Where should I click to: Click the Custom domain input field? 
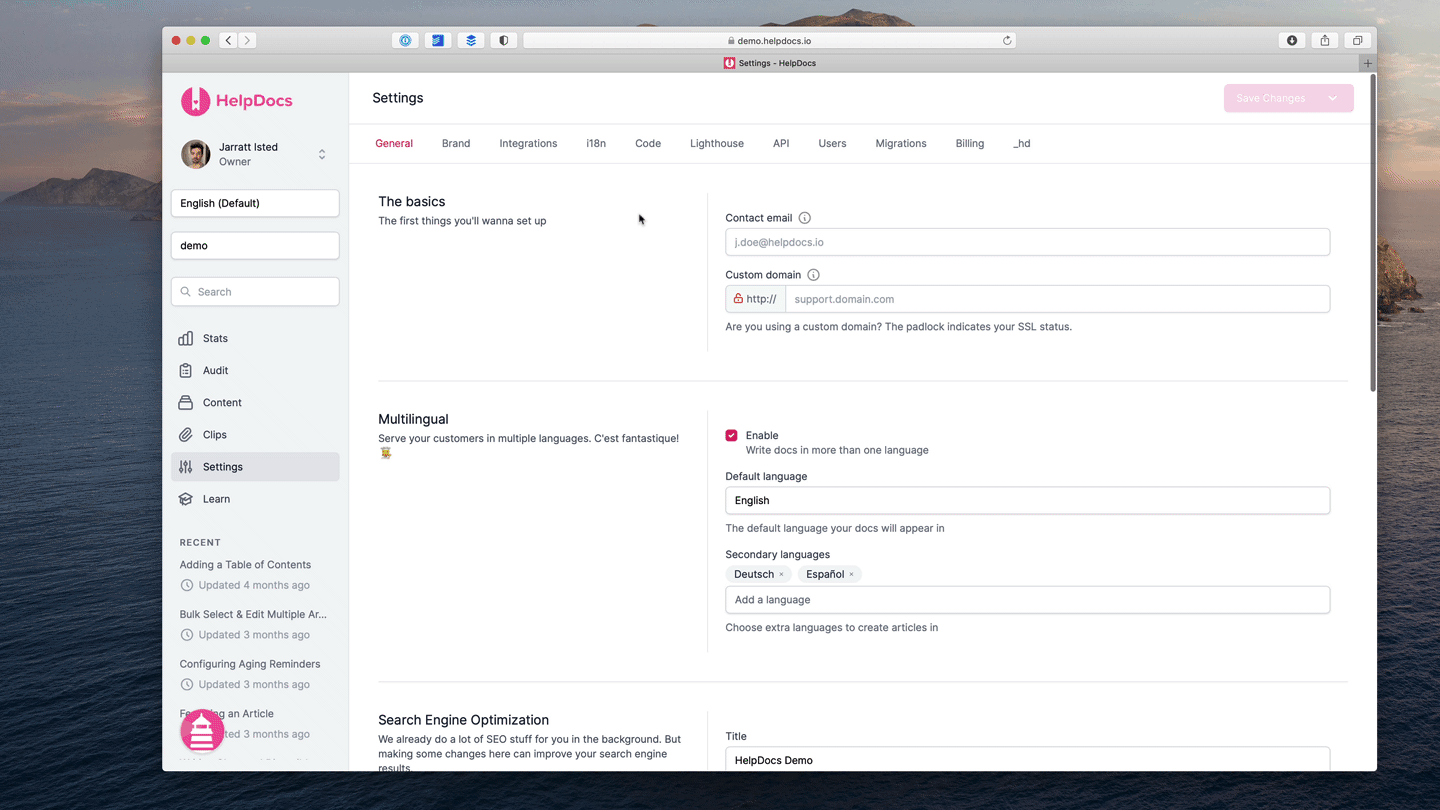point(1057,299)
